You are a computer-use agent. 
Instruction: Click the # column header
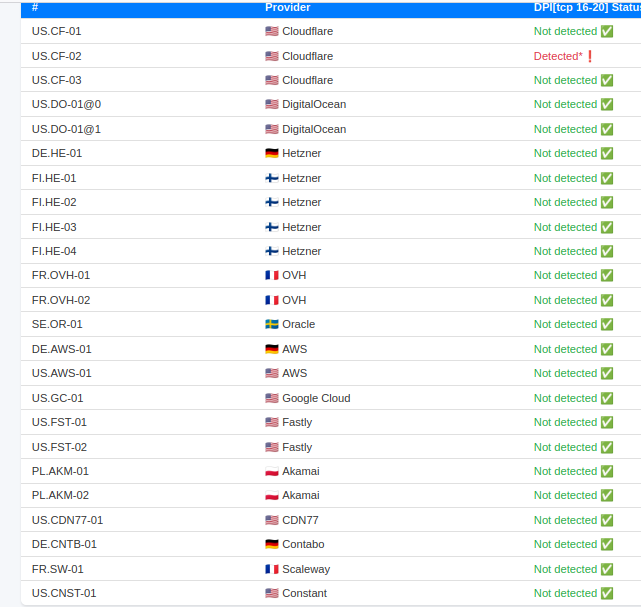pos(35,7)
